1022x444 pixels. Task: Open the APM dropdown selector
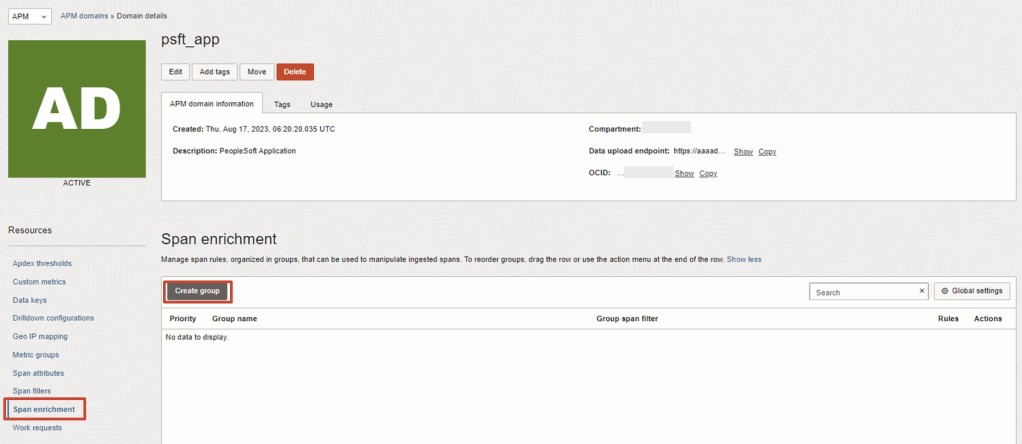click(30, 17)
